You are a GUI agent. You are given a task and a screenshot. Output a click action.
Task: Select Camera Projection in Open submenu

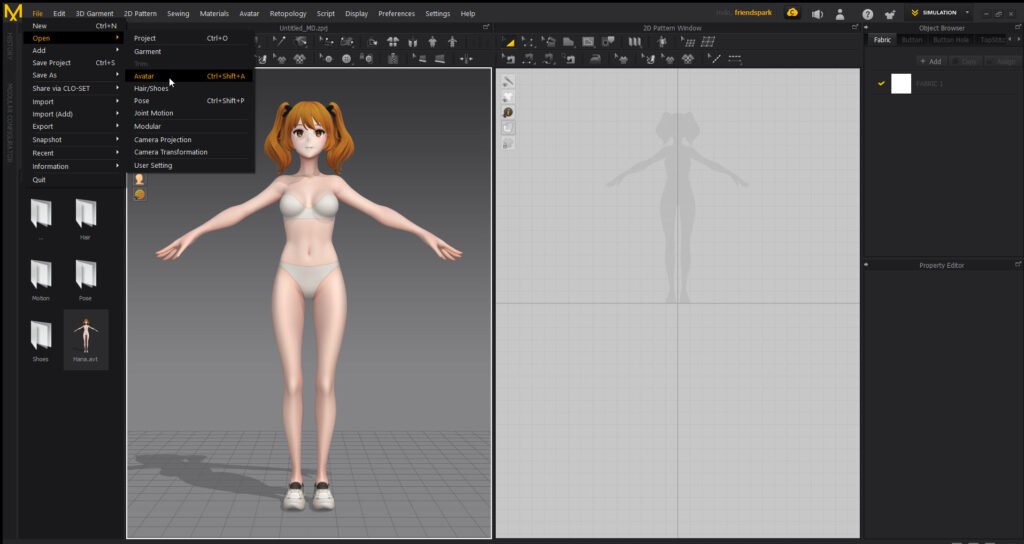pyautogui.click(x=162, y=140)
